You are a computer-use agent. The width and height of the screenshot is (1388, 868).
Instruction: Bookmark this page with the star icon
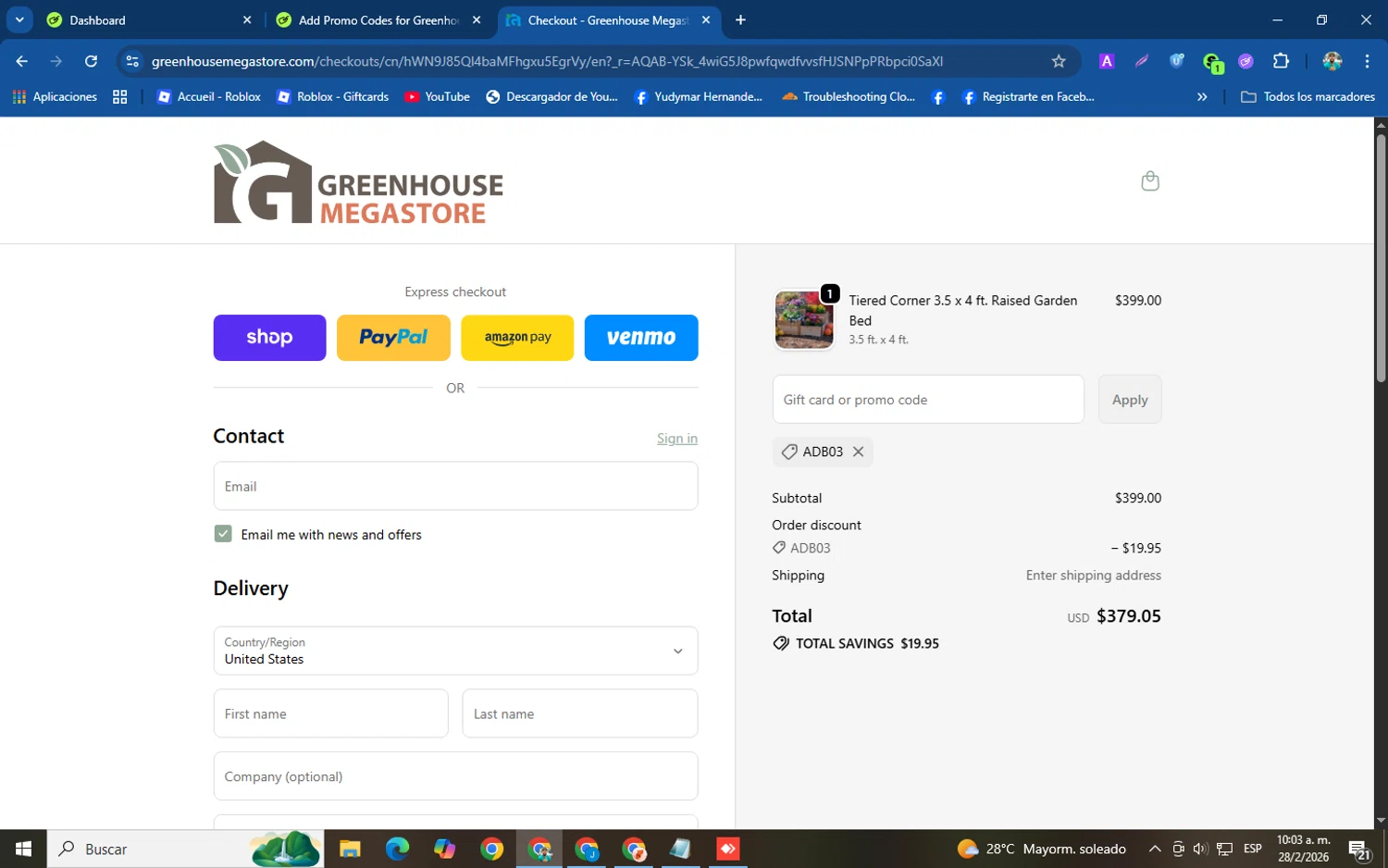(1059, 61)
